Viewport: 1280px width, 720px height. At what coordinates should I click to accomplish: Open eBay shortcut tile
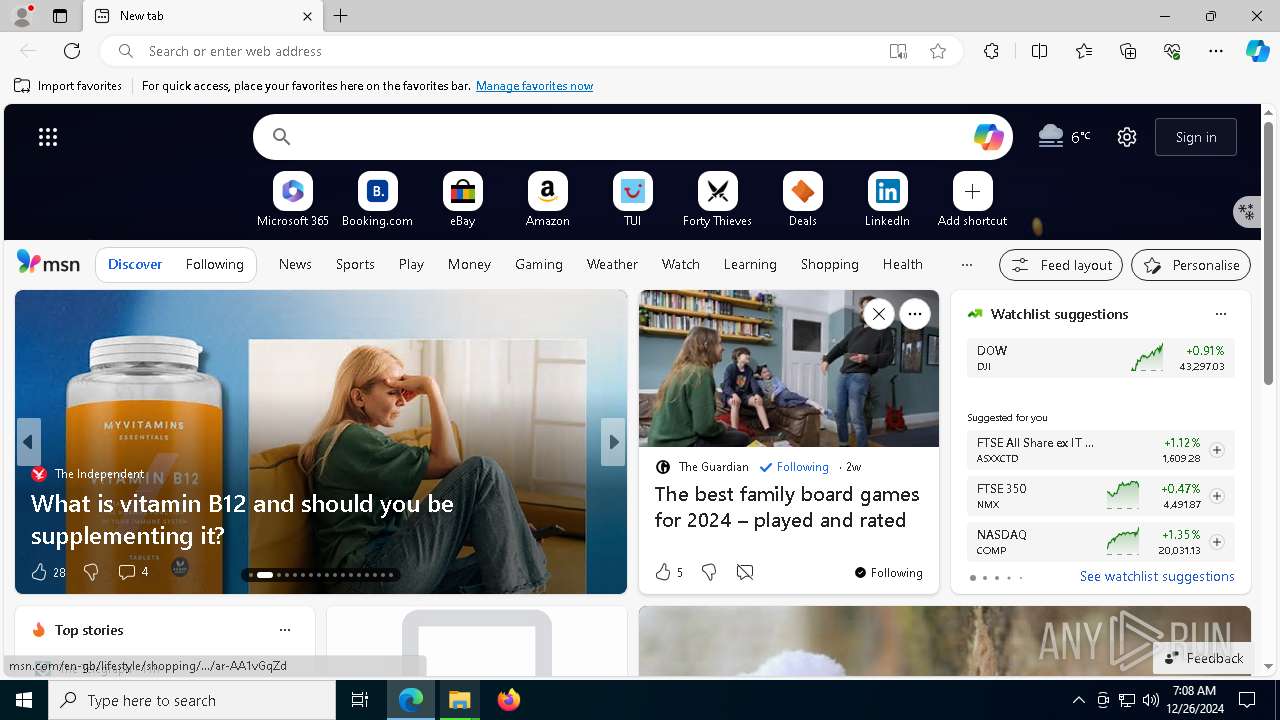(x=462, y=200)
